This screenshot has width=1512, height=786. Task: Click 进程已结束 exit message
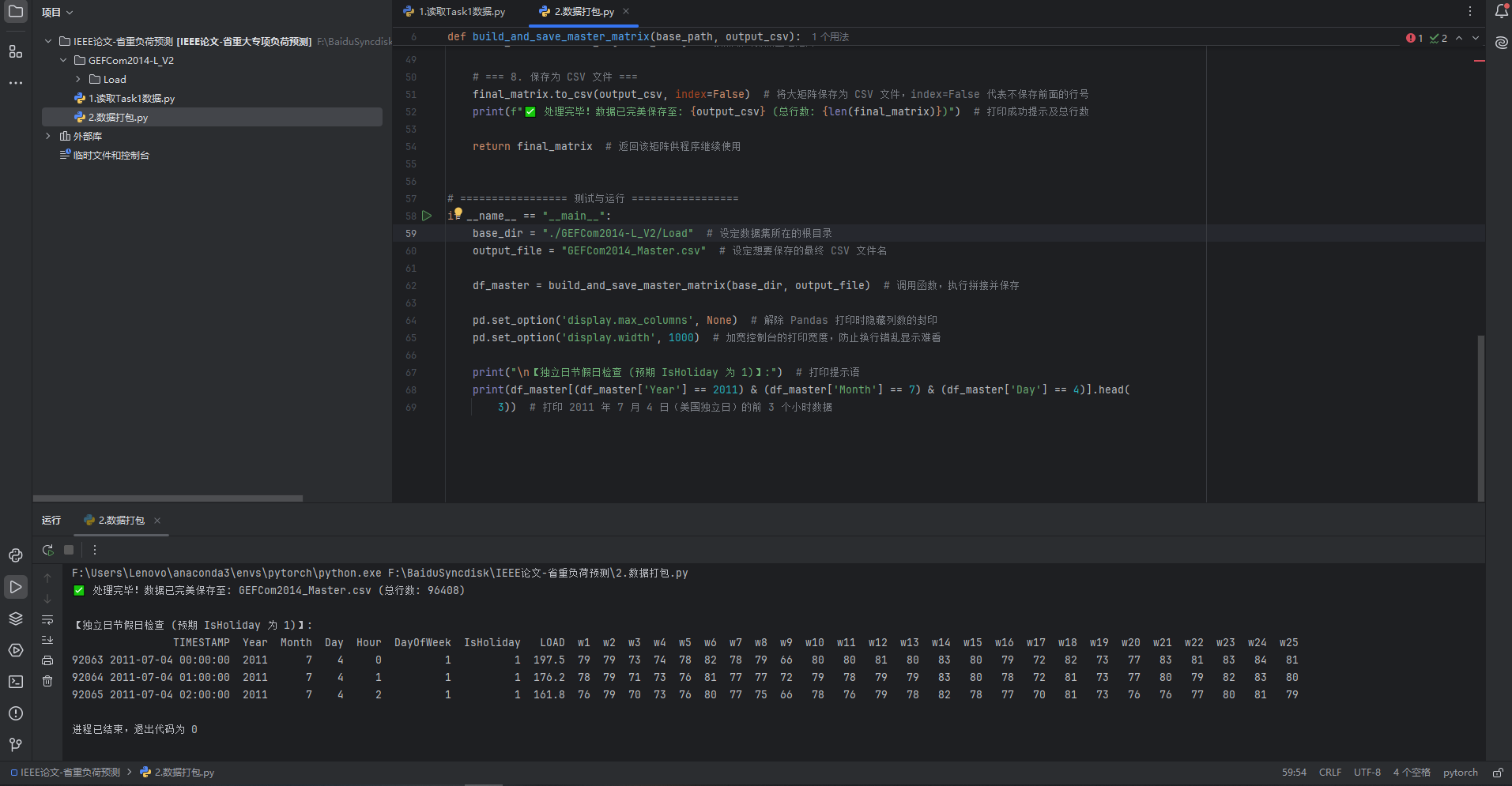tap(134, 729)
